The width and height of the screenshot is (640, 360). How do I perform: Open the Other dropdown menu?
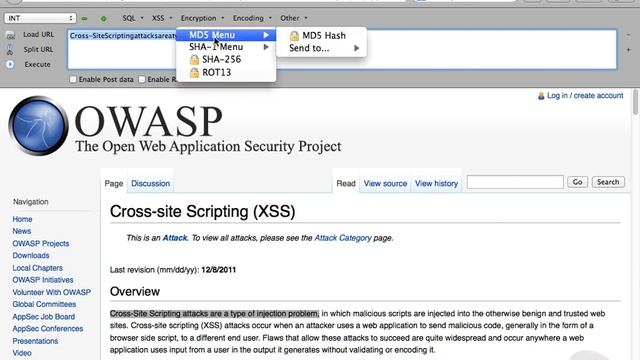pyautogui.click(x=293, y=18)
